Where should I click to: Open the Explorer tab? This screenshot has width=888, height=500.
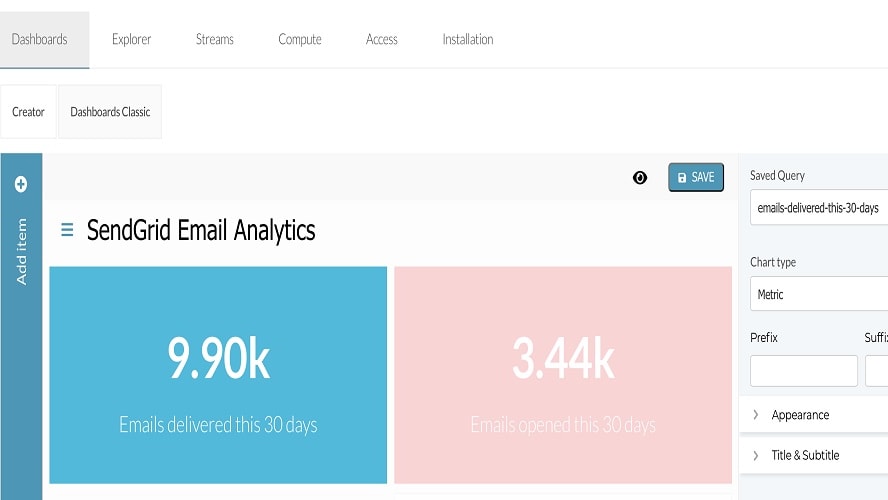(x=131, y=40)
